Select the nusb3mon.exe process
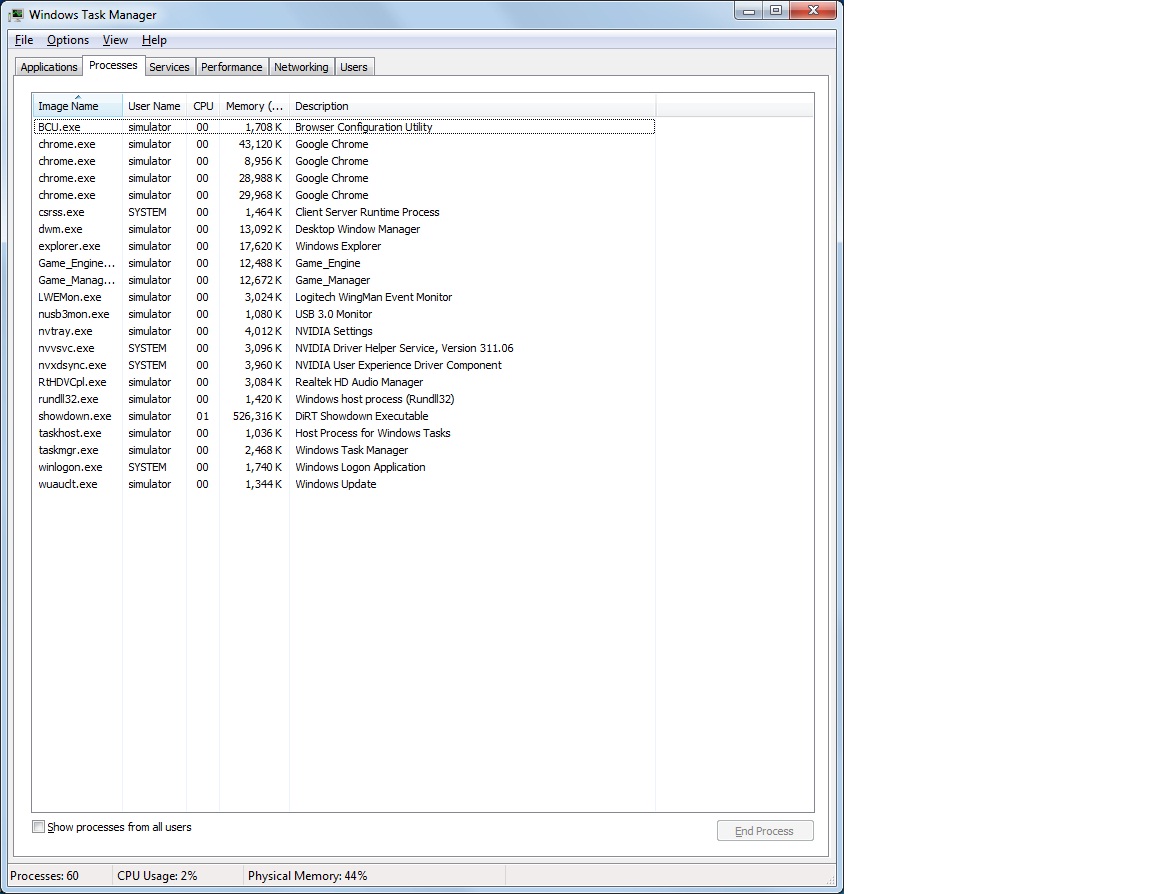This screenshot has width=1152, height=894. 344,314
